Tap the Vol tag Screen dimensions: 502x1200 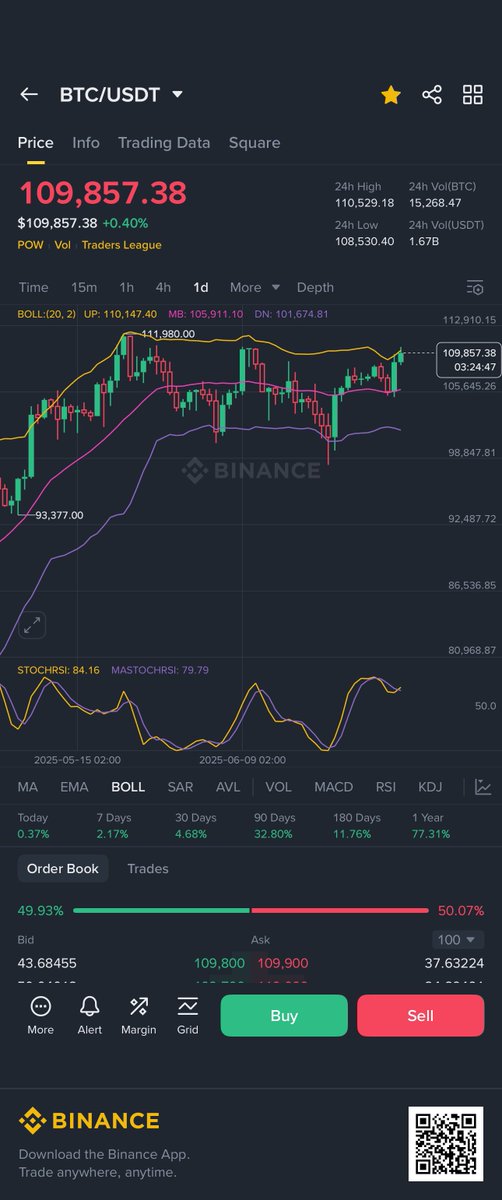click(x=62, y=245)
